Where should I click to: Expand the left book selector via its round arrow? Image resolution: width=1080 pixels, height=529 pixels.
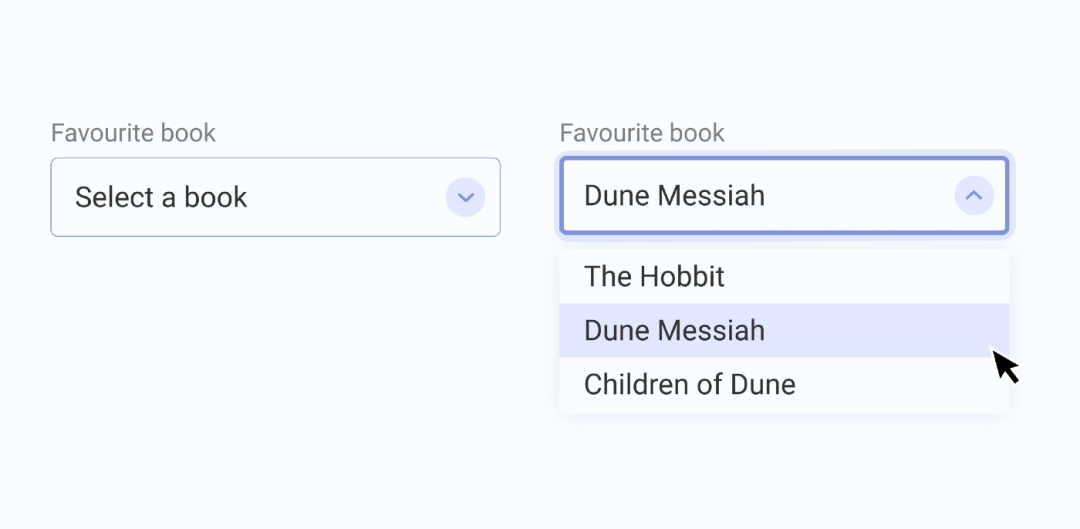[x=465, y=197]
